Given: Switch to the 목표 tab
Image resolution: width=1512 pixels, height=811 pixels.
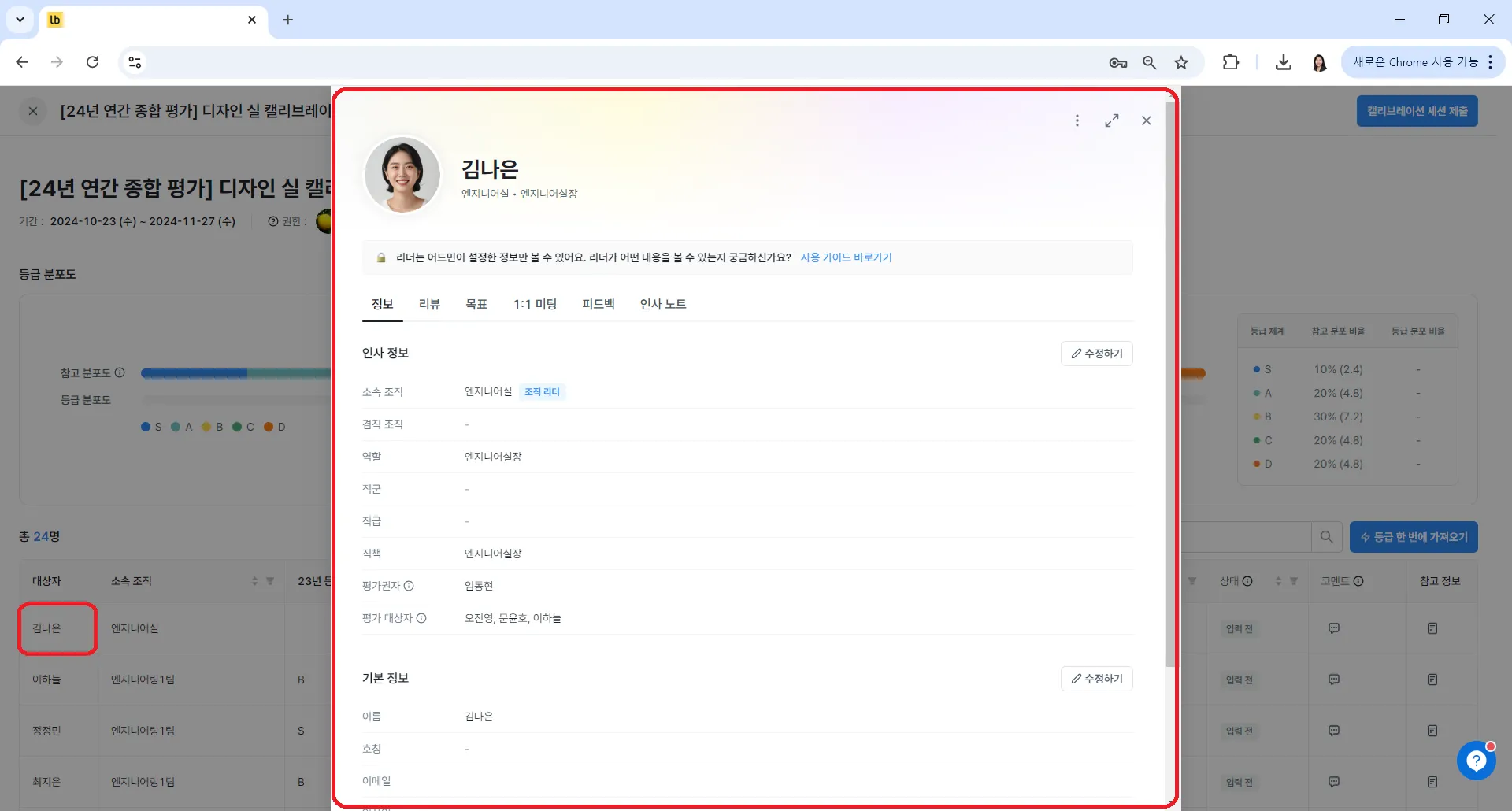Looking at the screenshot, I should tap(476, 304).
